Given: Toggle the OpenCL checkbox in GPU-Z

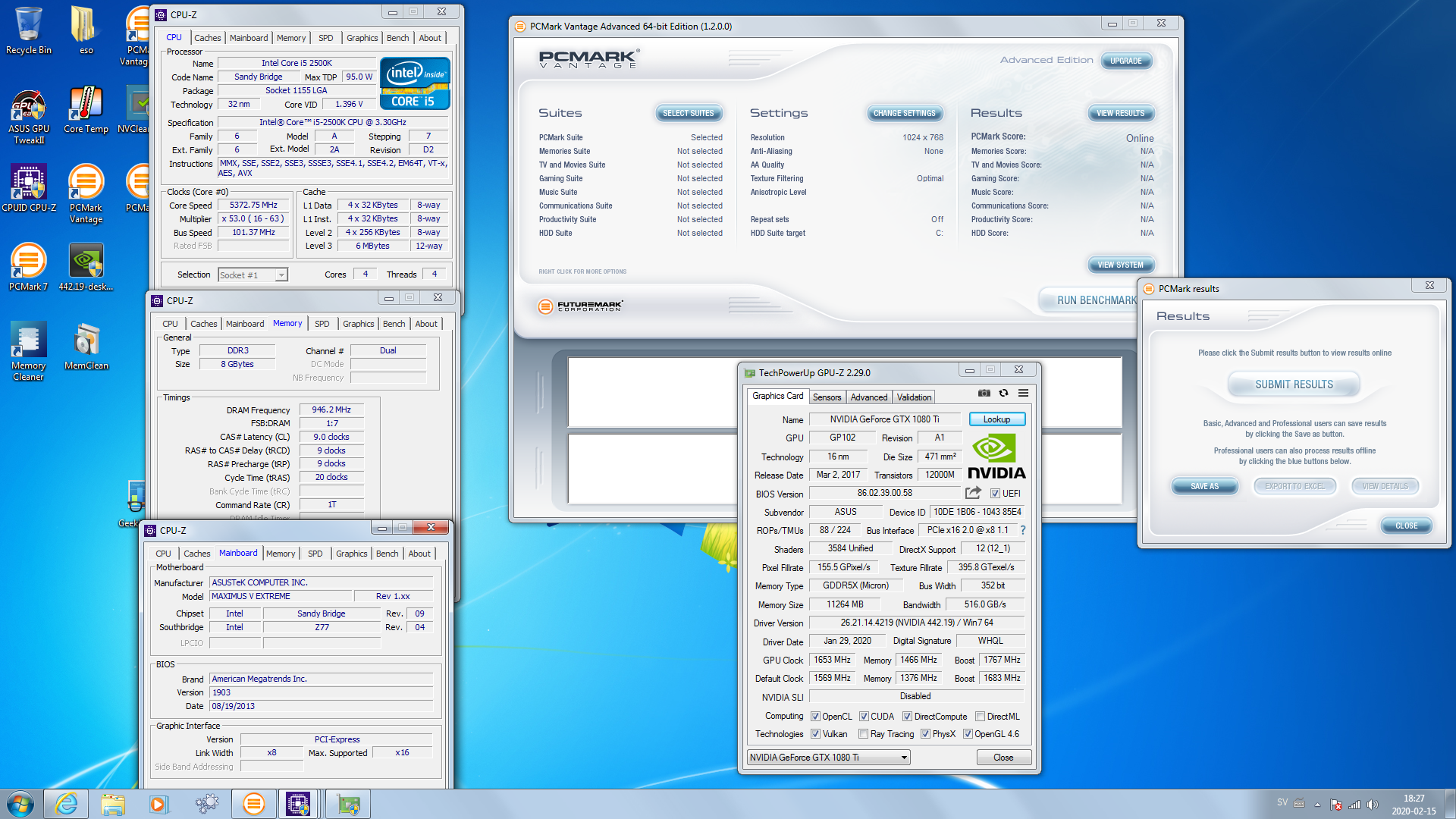Looking at the screenshot, I should [815, 717].
